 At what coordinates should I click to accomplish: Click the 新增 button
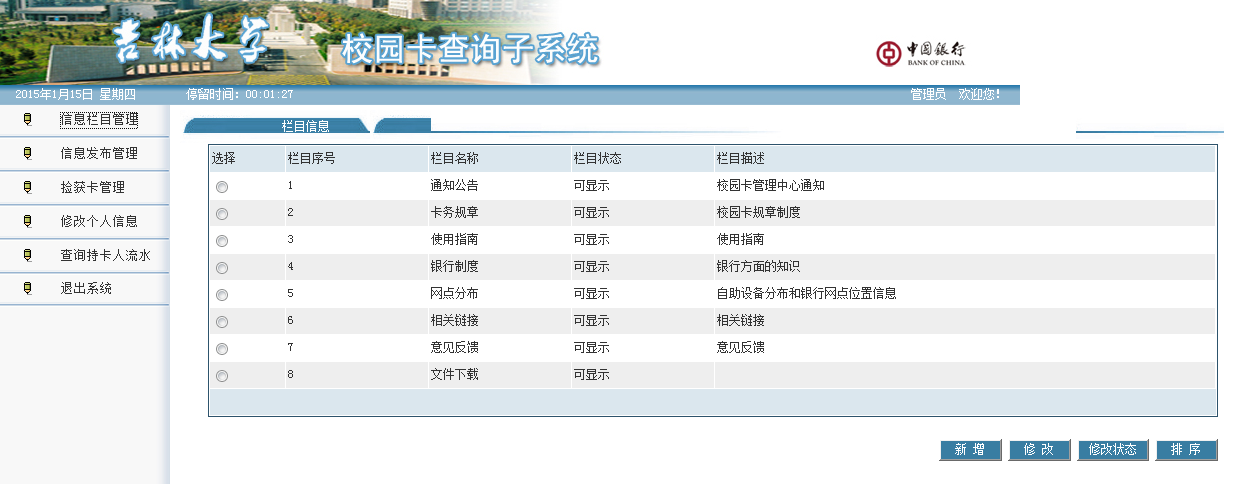(970, 450)
